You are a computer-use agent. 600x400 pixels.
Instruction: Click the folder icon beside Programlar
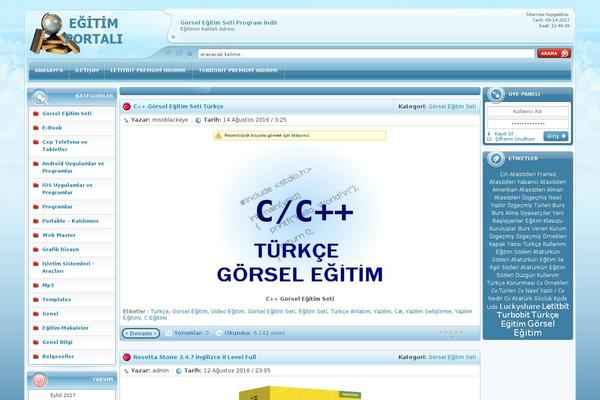36,207
